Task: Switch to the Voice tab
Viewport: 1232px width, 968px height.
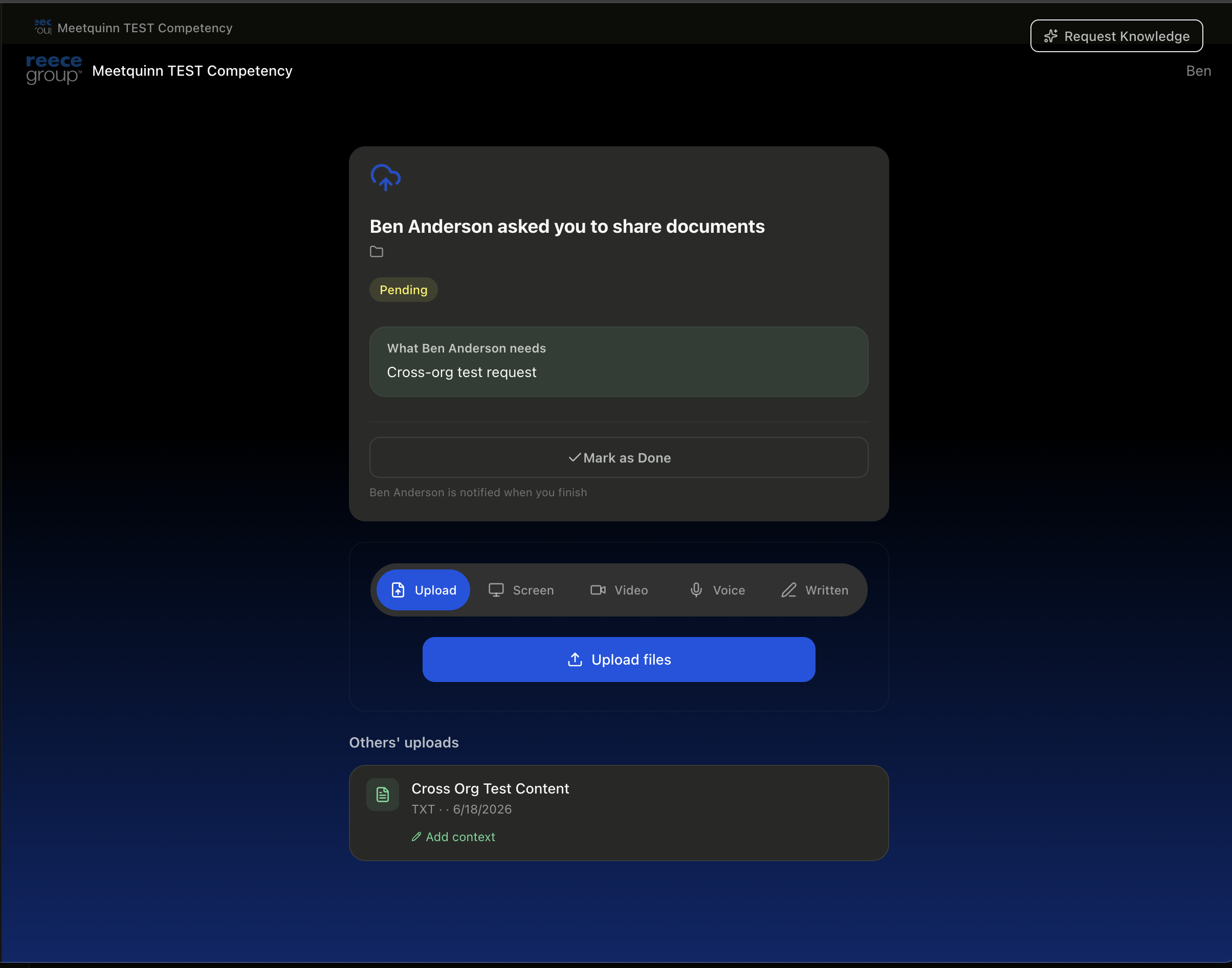Action: coord(717,590)
